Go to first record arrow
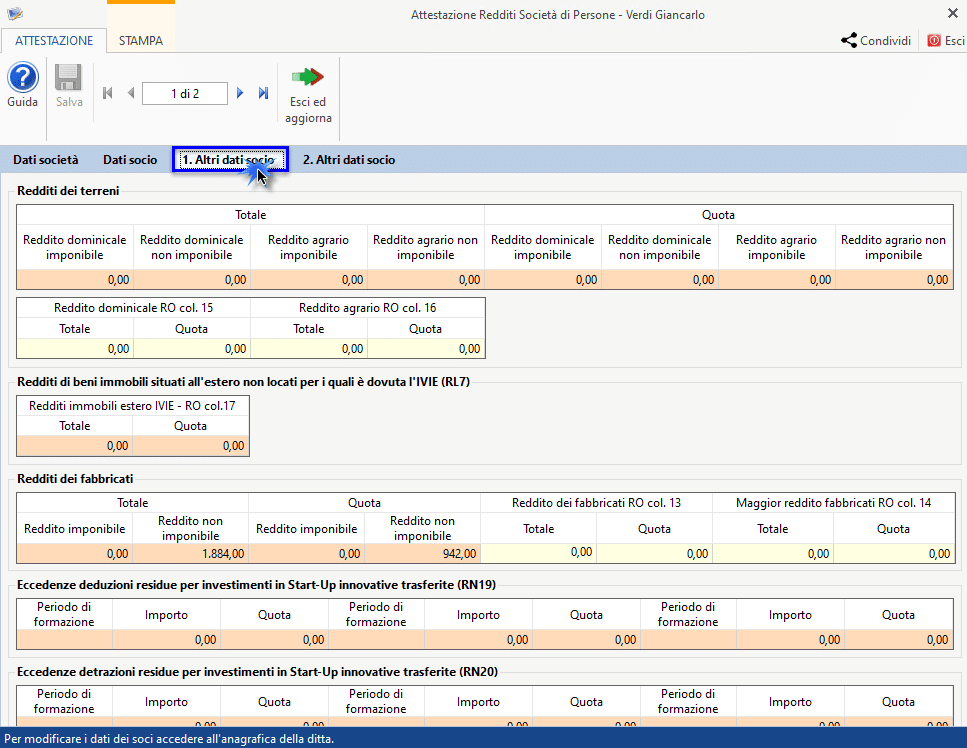Screen dimensions: 967x748 point(107,93)
